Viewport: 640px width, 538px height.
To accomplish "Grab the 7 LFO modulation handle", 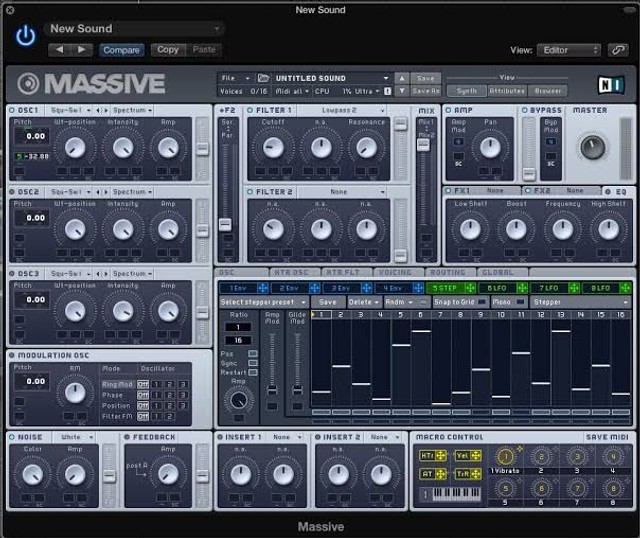I will point(574,288).
